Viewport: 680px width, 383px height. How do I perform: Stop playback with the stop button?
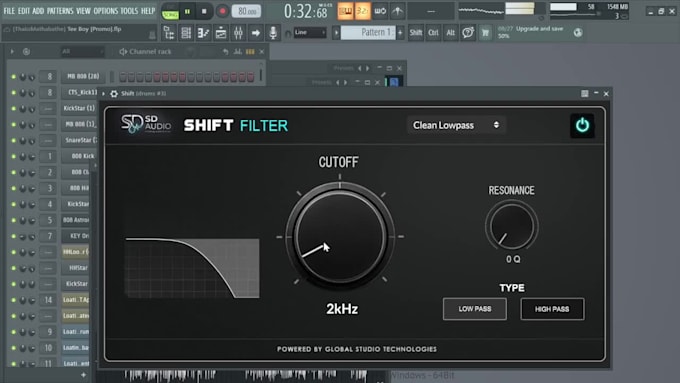204,11
